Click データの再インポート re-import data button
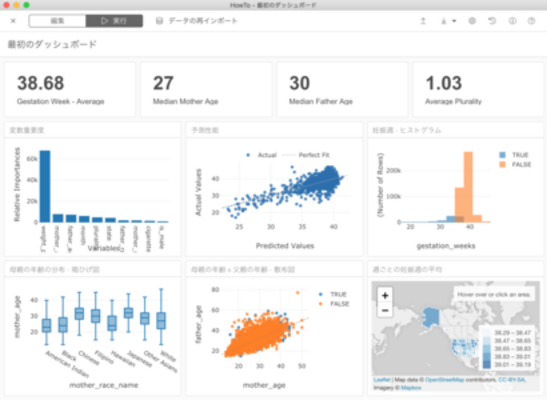Screen dimensions: 547x400 pyautogui.click(x=196, y=21)
